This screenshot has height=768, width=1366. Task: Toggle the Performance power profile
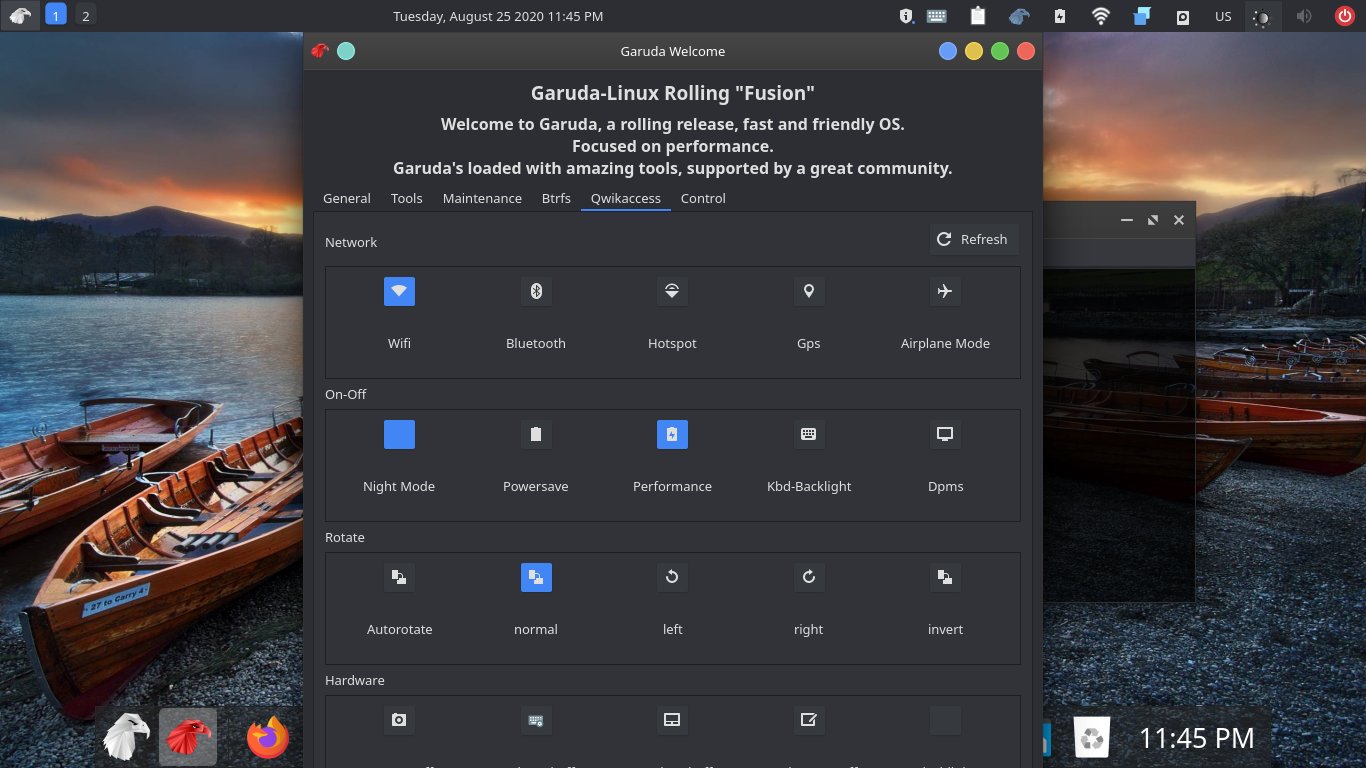(x=672, y=434)
